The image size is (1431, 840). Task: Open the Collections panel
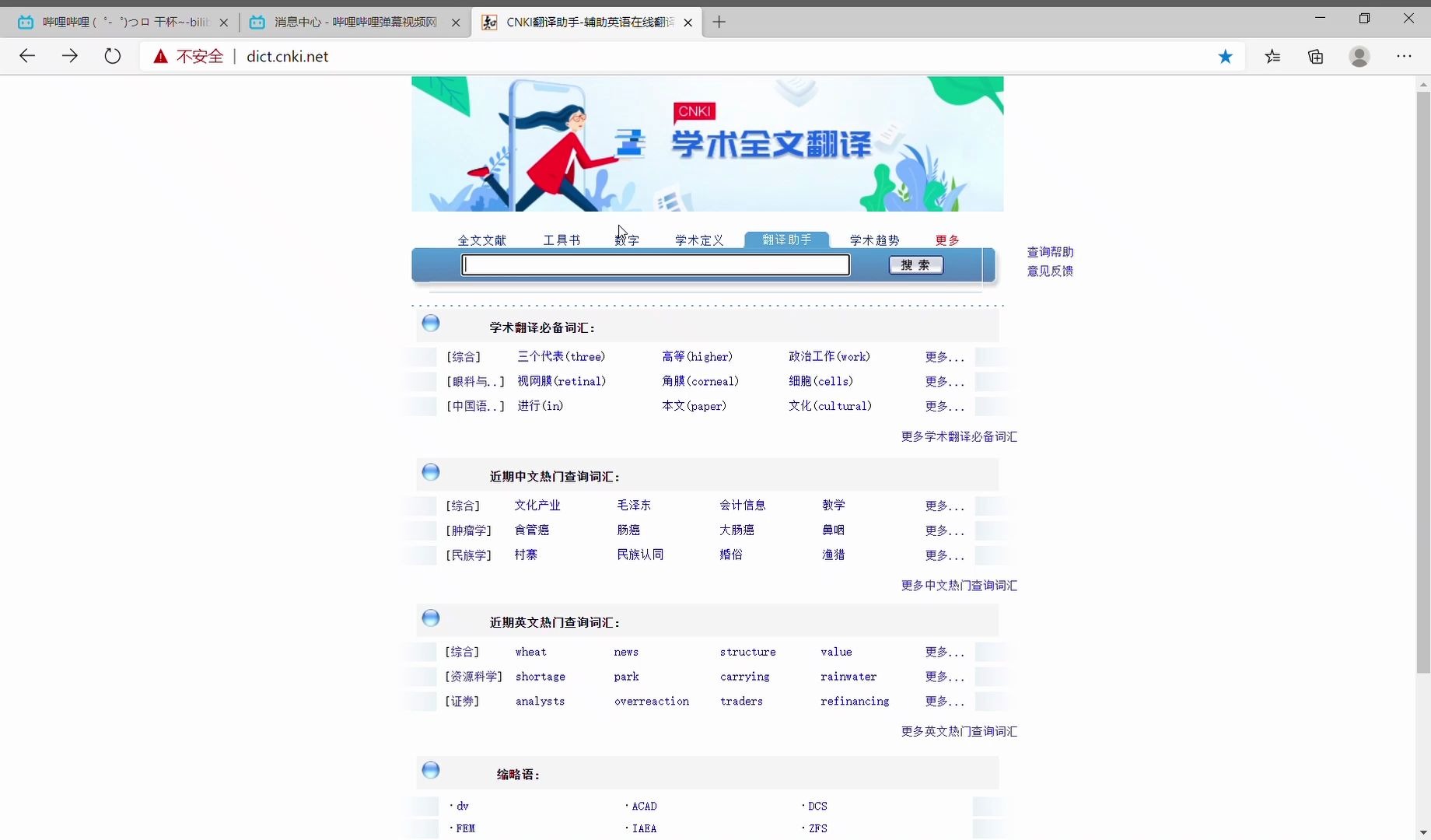tap(1316, 56)
